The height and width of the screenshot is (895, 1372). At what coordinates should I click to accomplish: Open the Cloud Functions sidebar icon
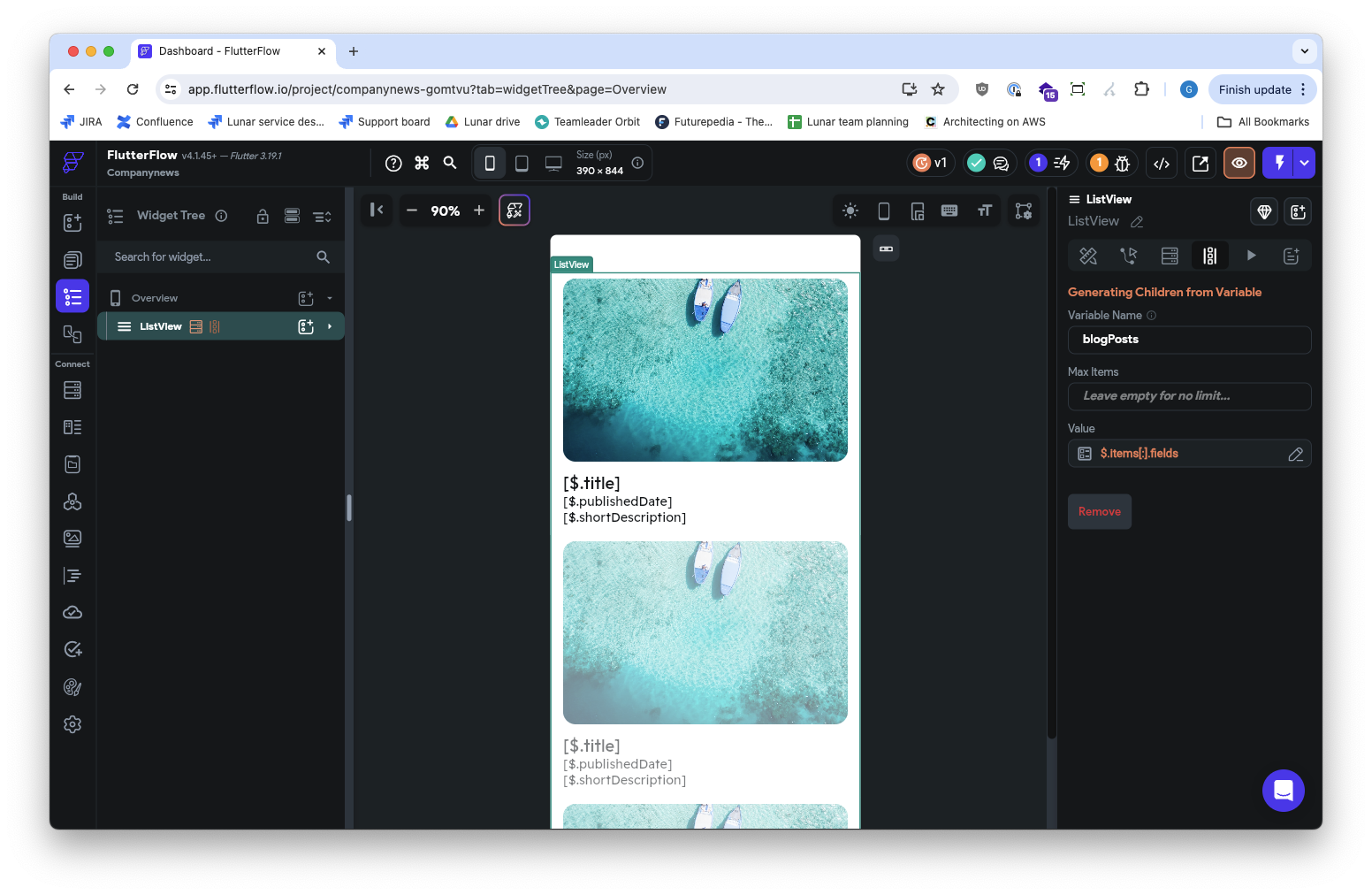[72, 612]
